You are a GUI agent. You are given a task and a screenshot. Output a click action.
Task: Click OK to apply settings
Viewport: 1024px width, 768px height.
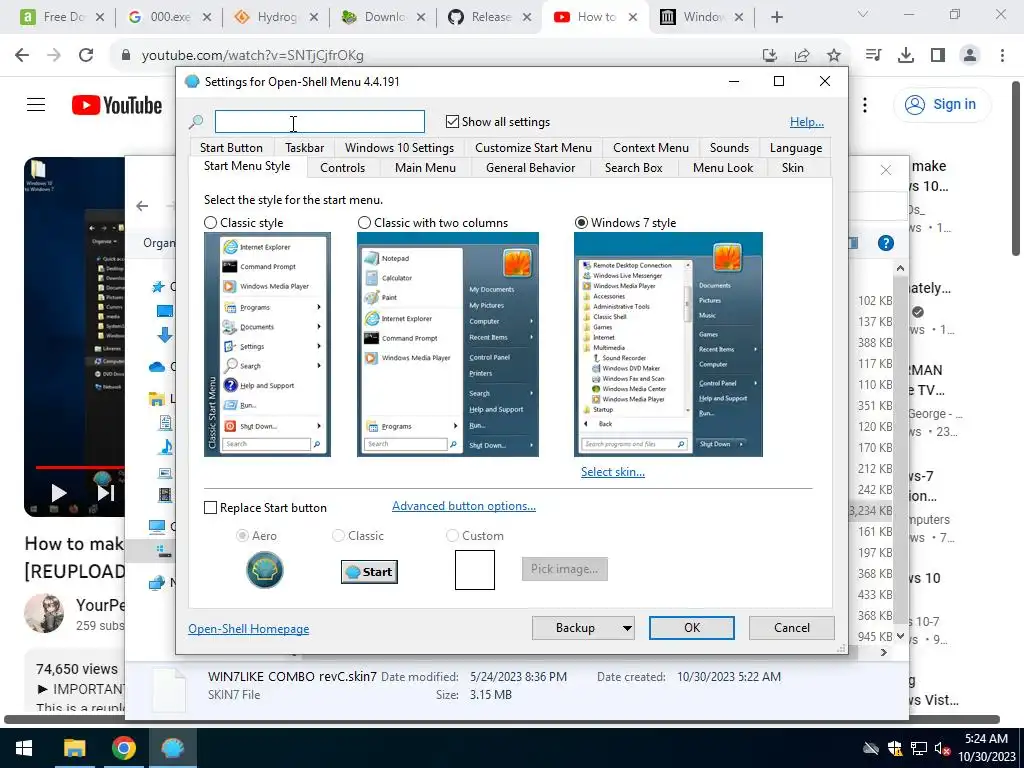[x=692, y=628]
